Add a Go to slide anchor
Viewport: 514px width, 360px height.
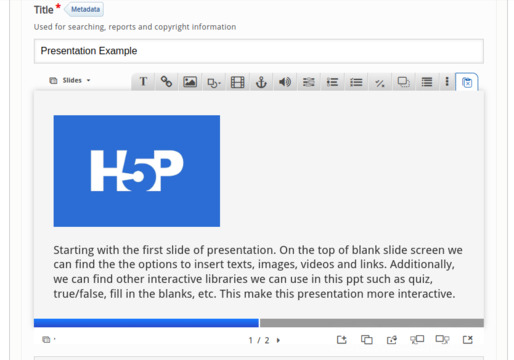[x=261, y=82]
